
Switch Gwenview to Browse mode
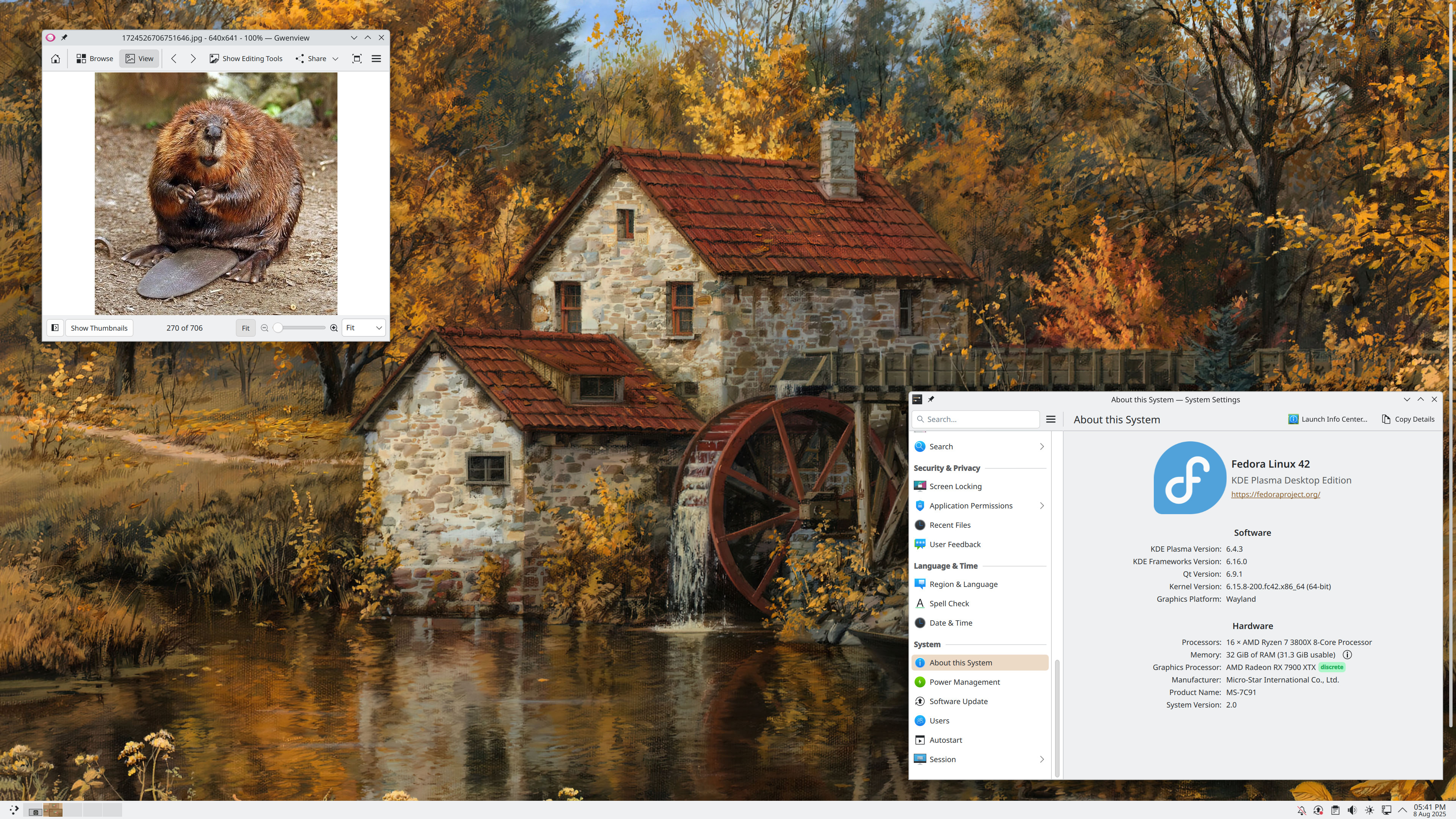click(95, 59)
